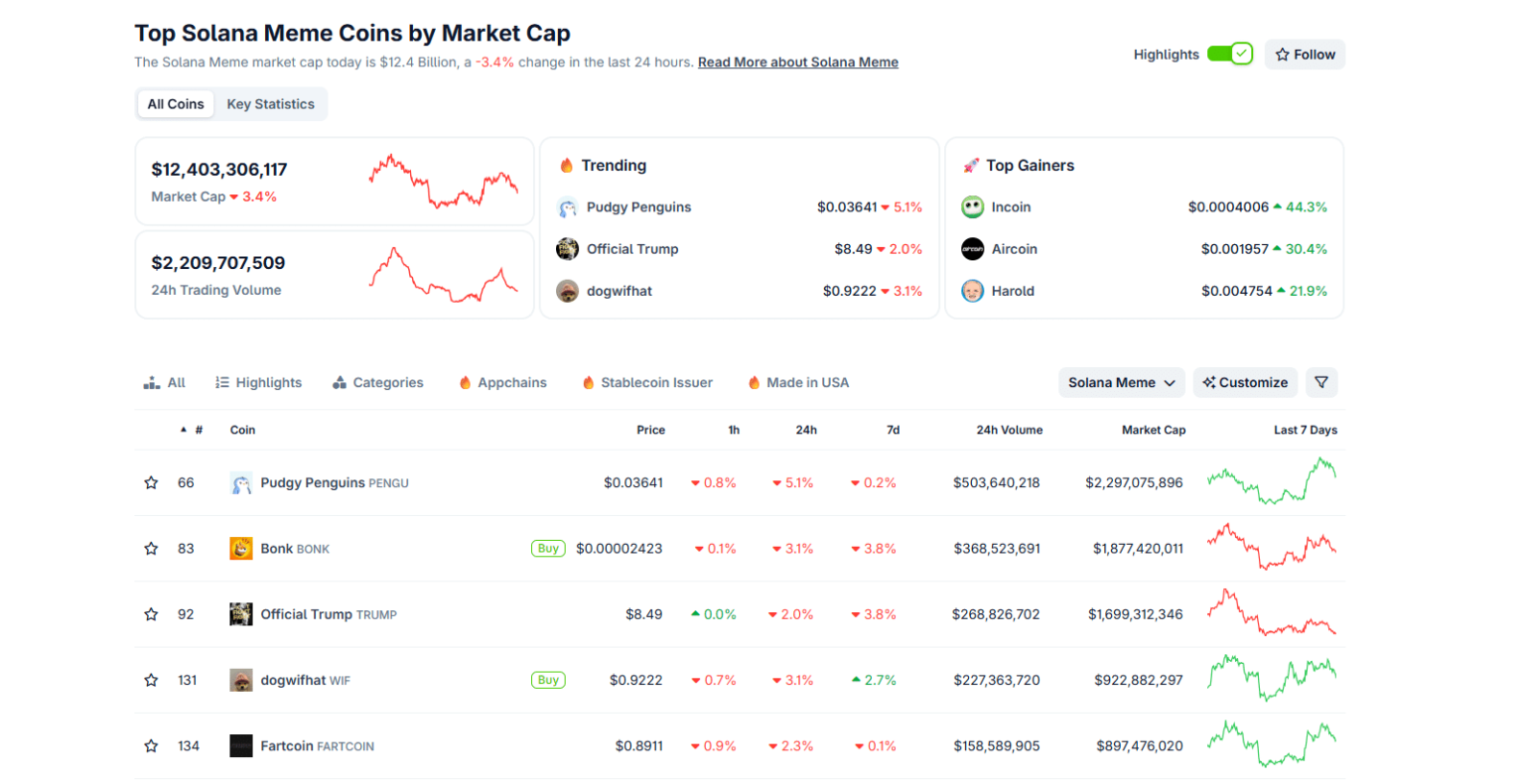
Task: Open the Read More about Solana Meme link
Action: (x=797, y=62)
